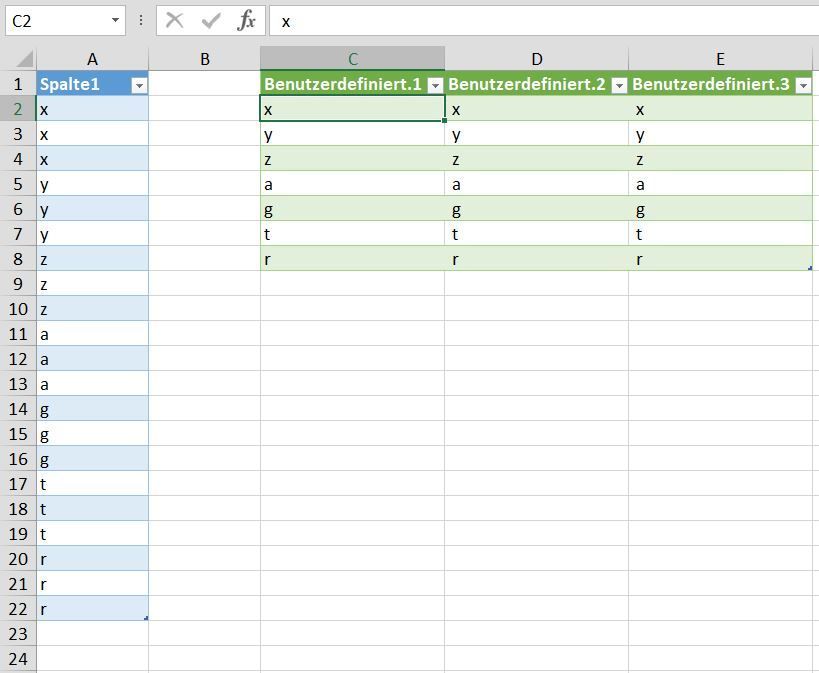This screenshot has height=673, width=819.
Task: Click the three-dot handle beside the Name Box
Action: (x=141, y=20)
